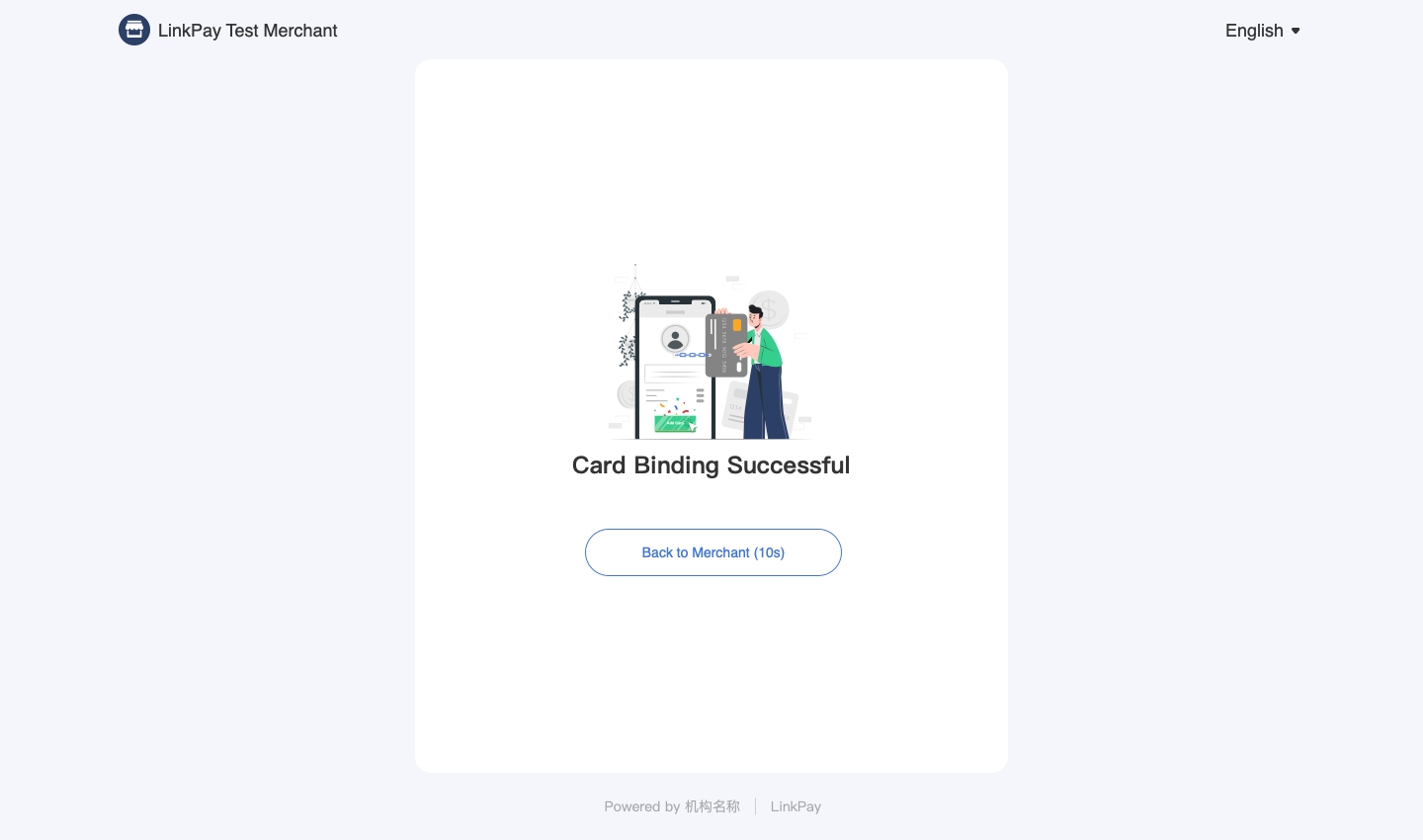Go back to merchant via the countdown button
The image size is (1423, 840).
click(x=713, y=552)
